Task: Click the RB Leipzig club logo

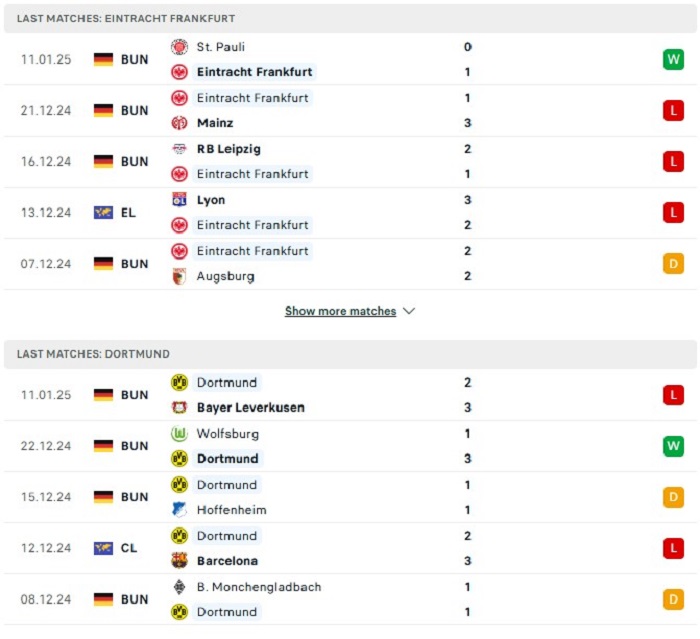Action: click(x=179, y=149)
